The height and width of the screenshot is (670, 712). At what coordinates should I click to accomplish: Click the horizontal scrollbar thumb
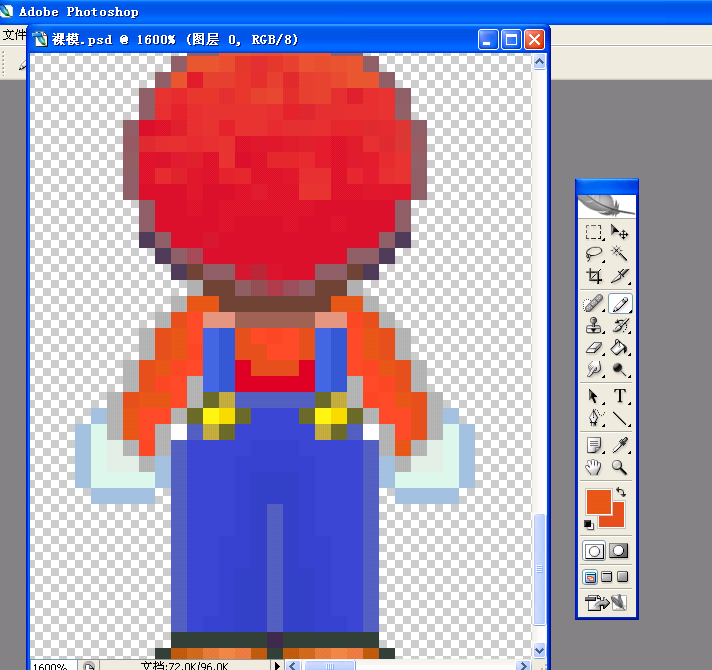pos(329,665)
